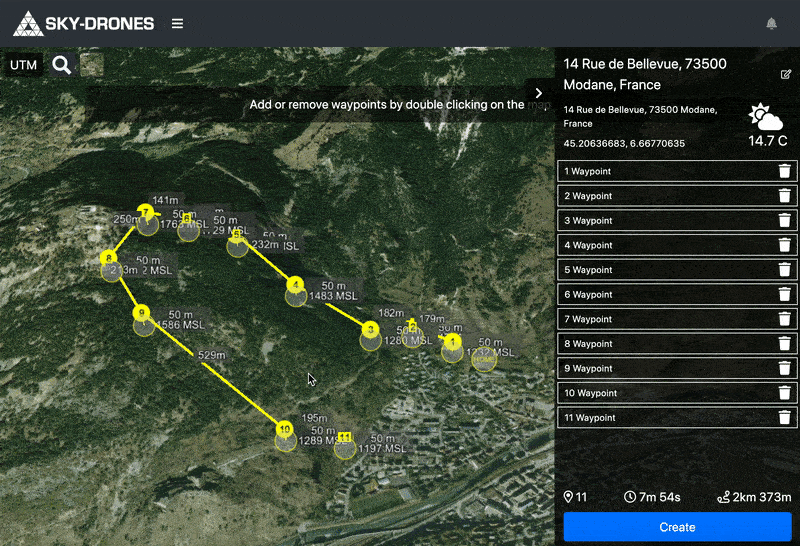The width and height of the screenshot is (800, 546).
Task: Toggle the UTM airspace overlay button
Action: tap(21, 65)
